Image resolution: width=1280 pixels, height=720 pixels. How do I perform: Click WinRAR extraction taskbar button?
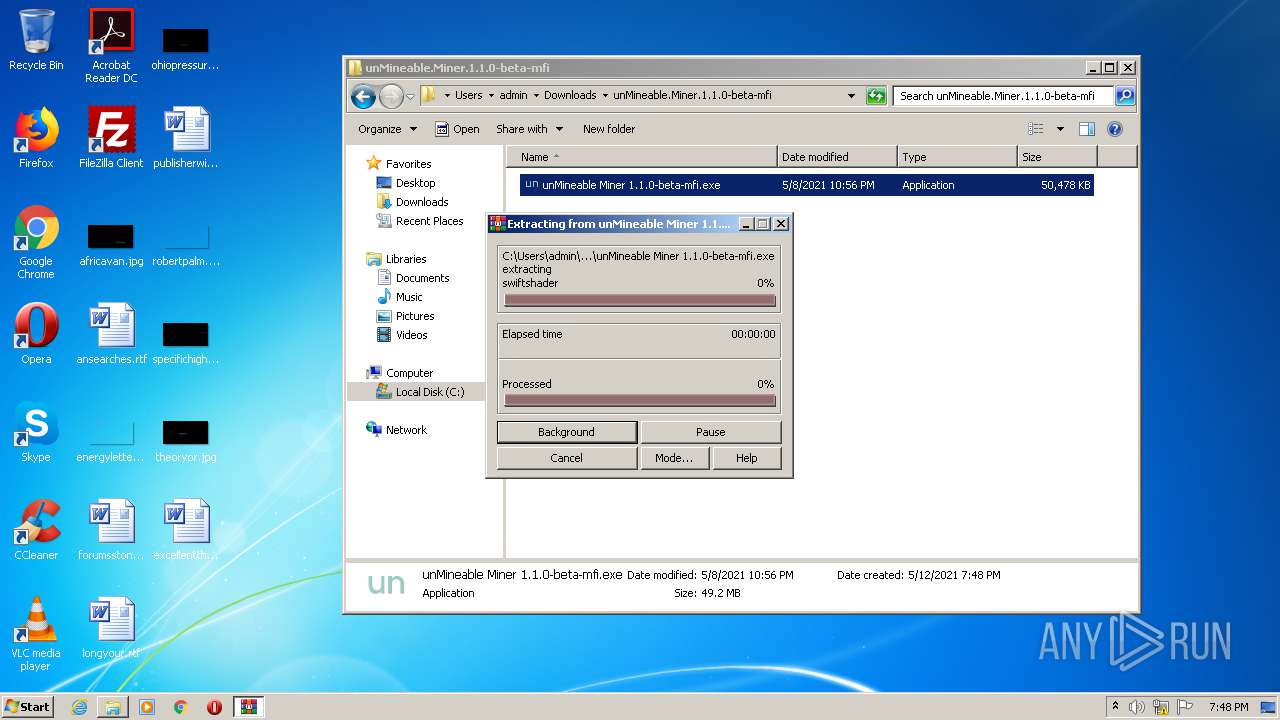tap(248, 707)
